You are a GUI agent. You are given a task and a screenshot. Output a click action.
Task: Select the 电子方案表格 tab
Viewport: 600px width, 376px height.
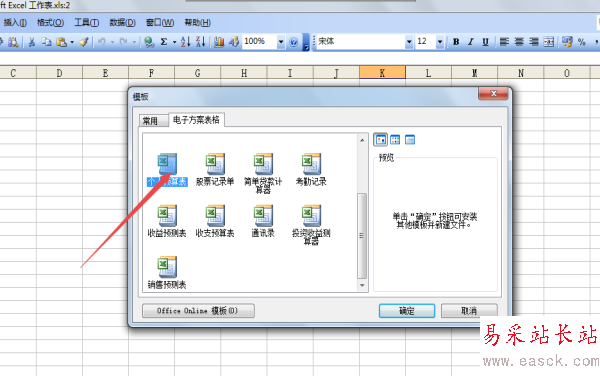[196, 120]
